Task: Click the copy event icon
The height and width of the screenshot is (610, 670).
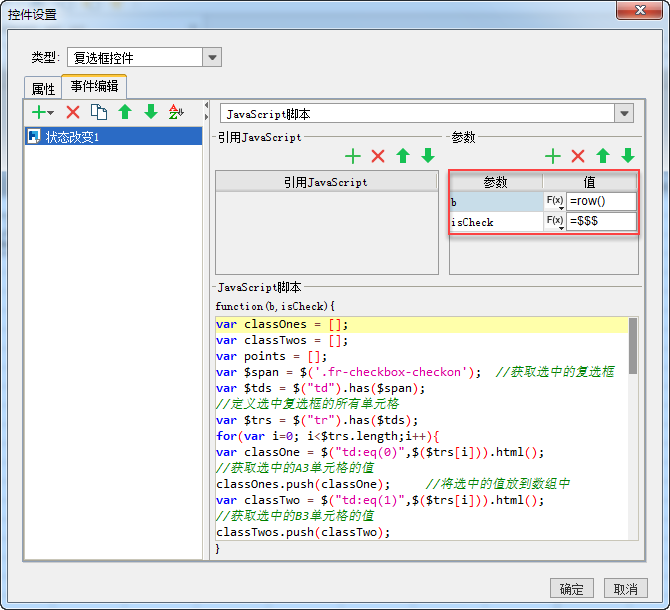Action: pos(99,112)
